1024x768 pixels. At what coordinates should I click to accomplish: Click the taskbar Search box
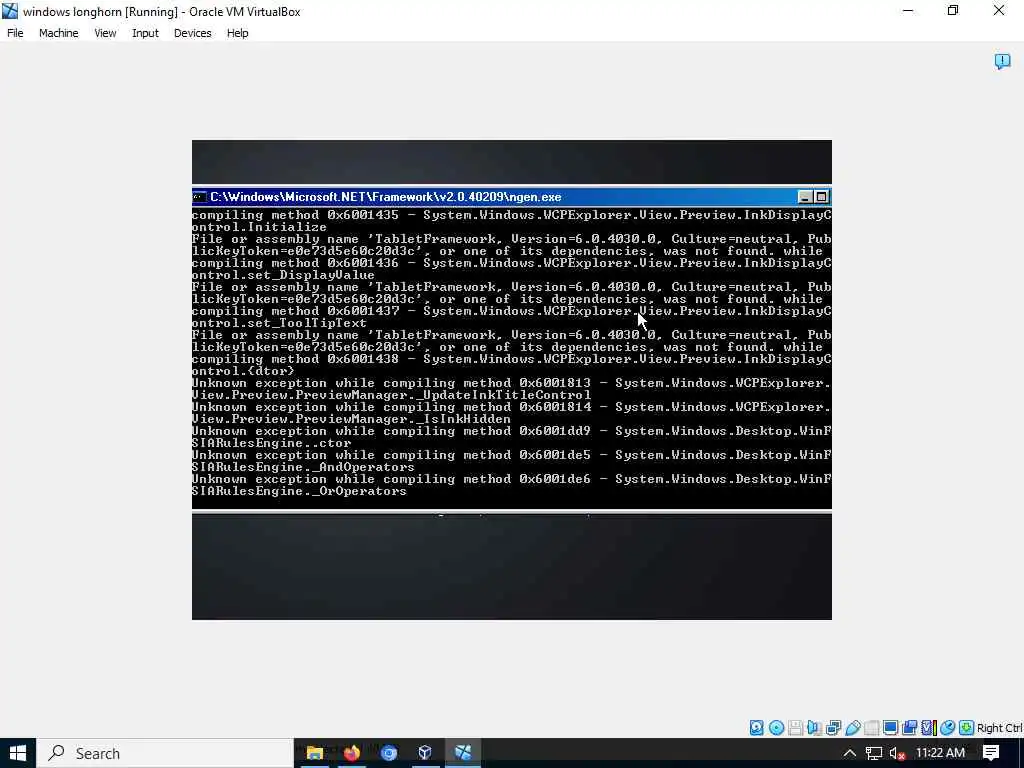click(165, 753)
